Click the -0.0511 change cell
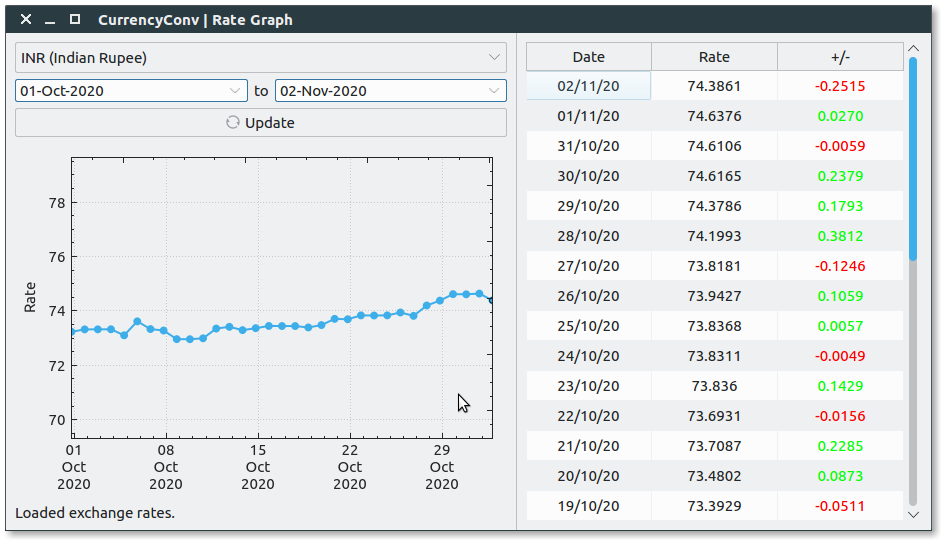This screenshot has width=941, height=540. 840,506
